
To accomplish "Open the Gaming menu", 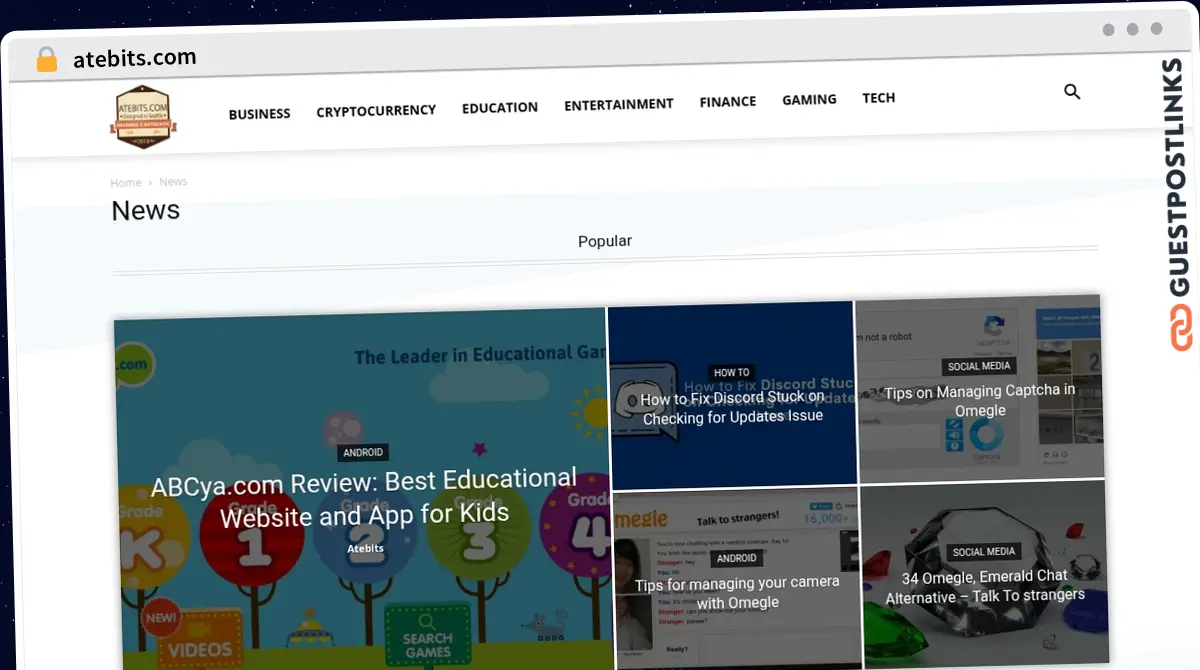I will pos(809,100).
